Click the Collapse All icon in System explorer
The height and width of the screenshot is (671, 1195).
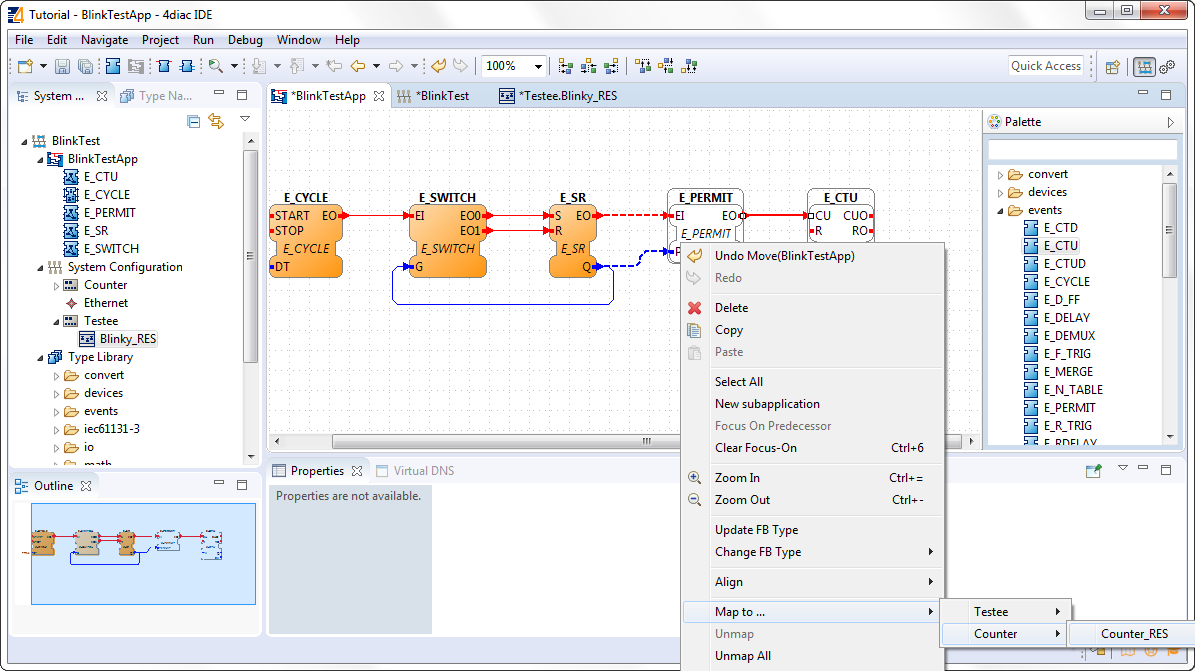(x=194, y=121)
